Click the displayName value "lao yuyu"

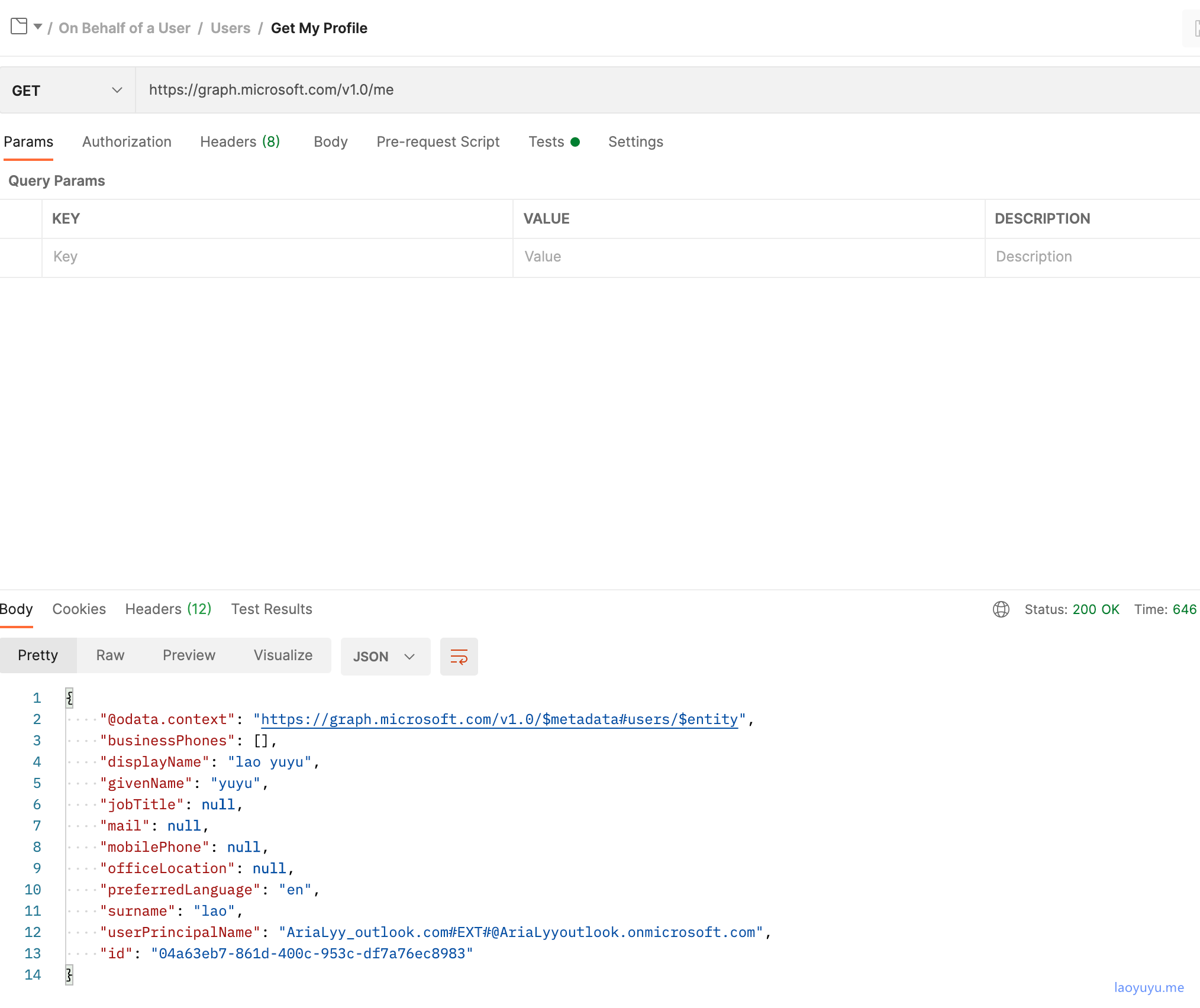(x=270, y=762)
